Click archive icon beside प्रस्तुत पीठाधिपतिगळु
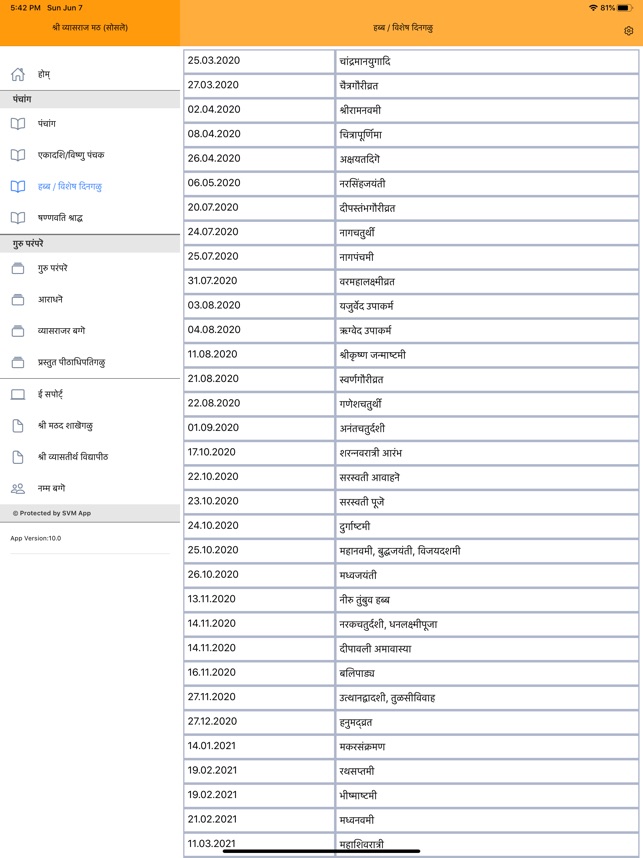Viewport: 643px width, 858px height. (18, 362)
